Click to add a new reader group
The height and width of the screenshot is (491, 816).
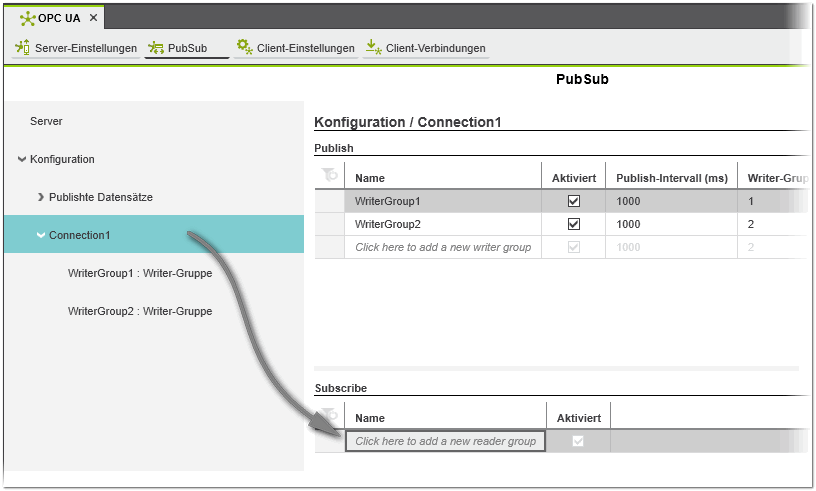445,441
